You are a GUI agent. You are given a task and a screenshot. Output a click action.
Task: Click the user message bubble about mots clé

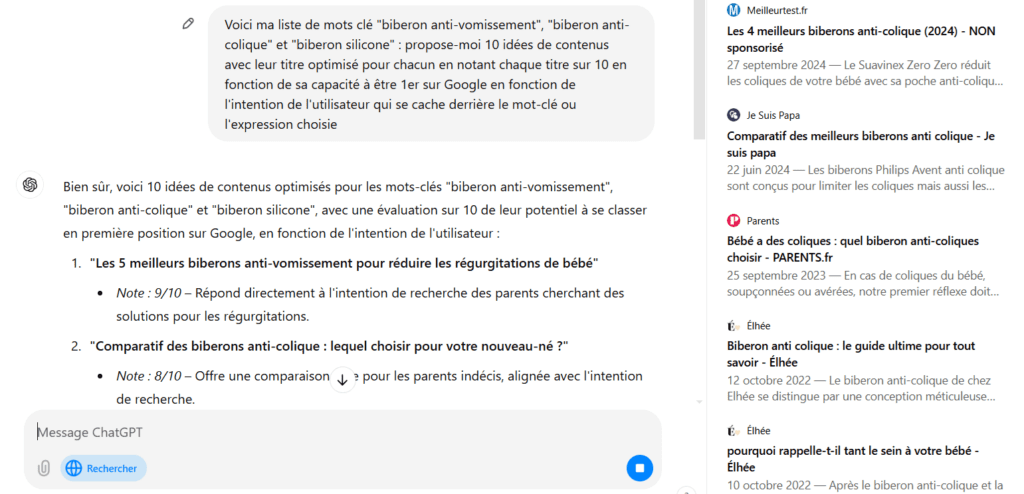pos(431,74)
